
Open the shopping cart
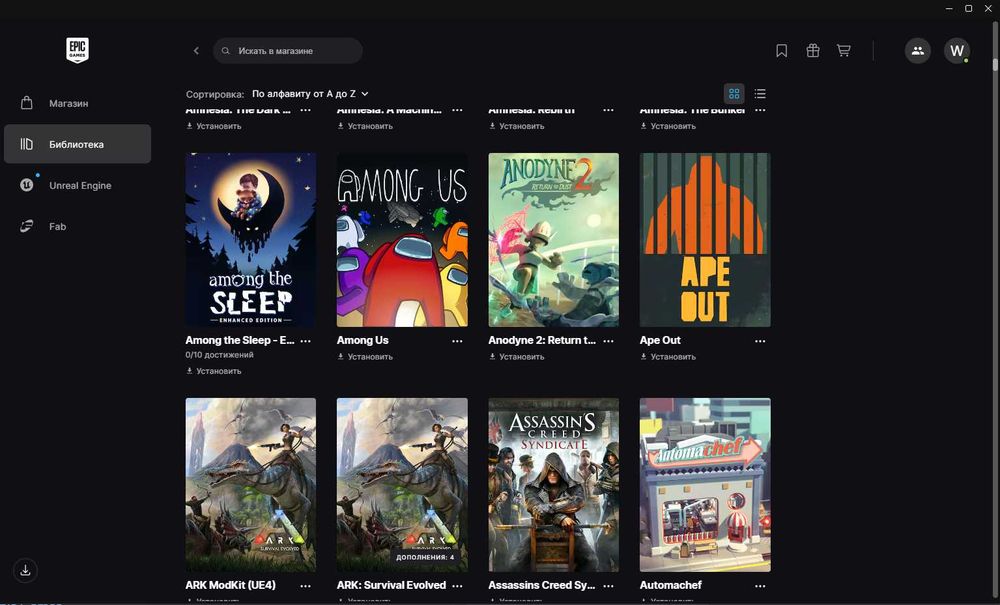pyautogui.click(x=843, y=50)
